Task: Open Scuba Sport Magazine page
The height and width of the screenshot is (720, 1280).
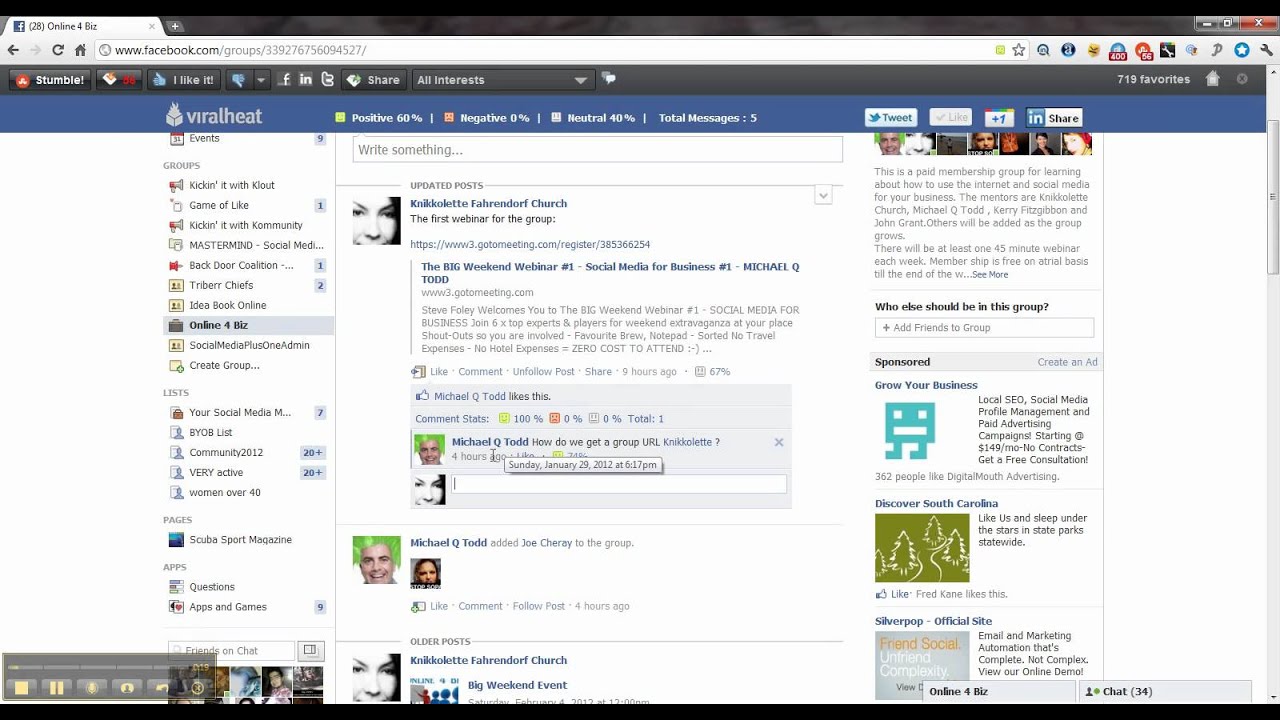Action: pos(240,539)
